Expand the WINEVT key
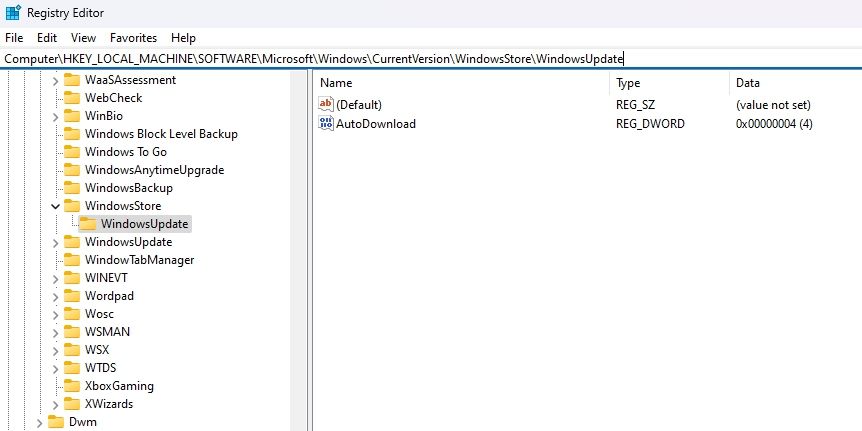The width and height of the screenshot is (862, 431). (55, 278)
